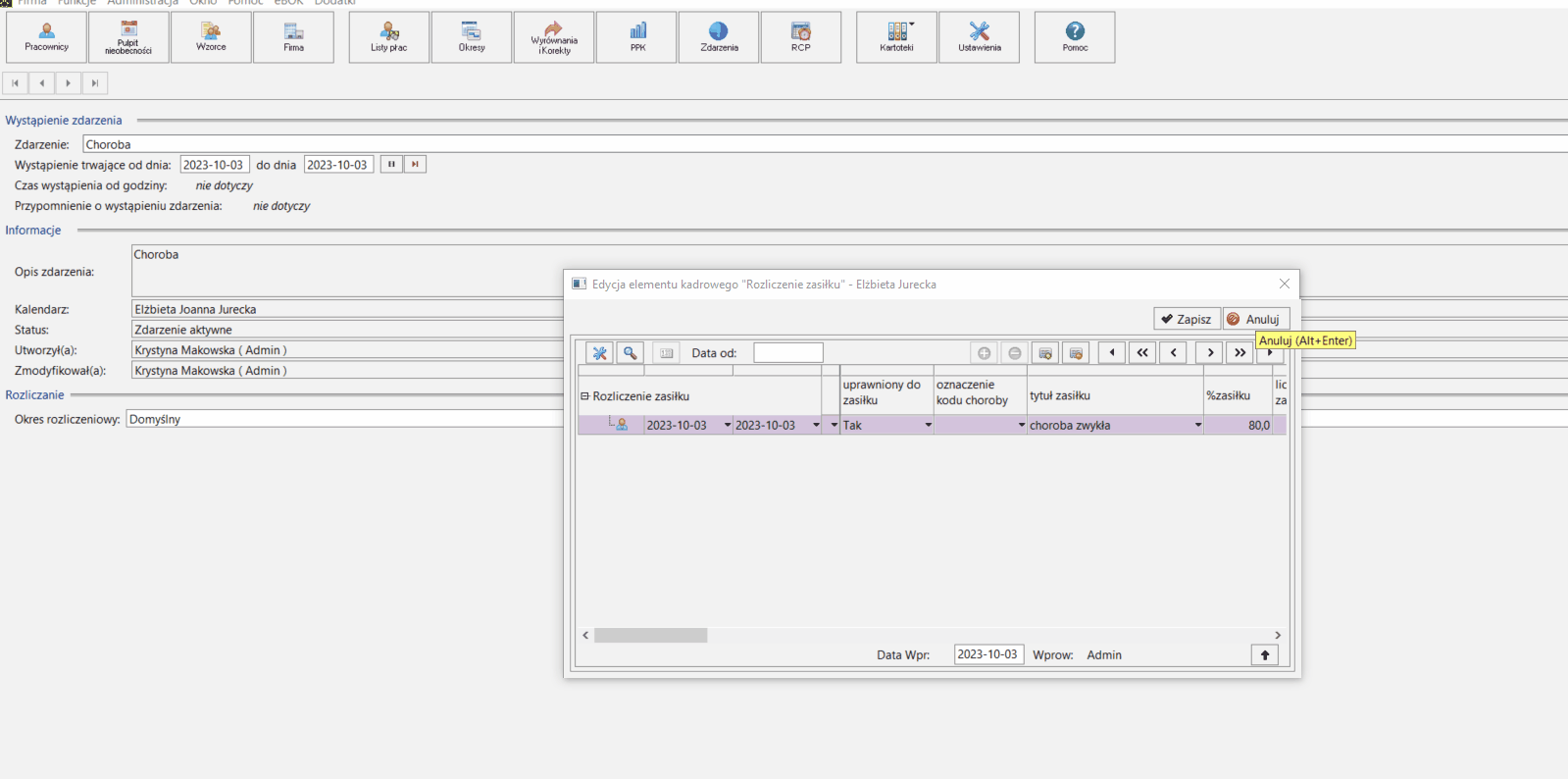1568x779 pixels.
Task: Open Wyrównania i Korekty
Action: pyautogui.click(x=554, y=37)
